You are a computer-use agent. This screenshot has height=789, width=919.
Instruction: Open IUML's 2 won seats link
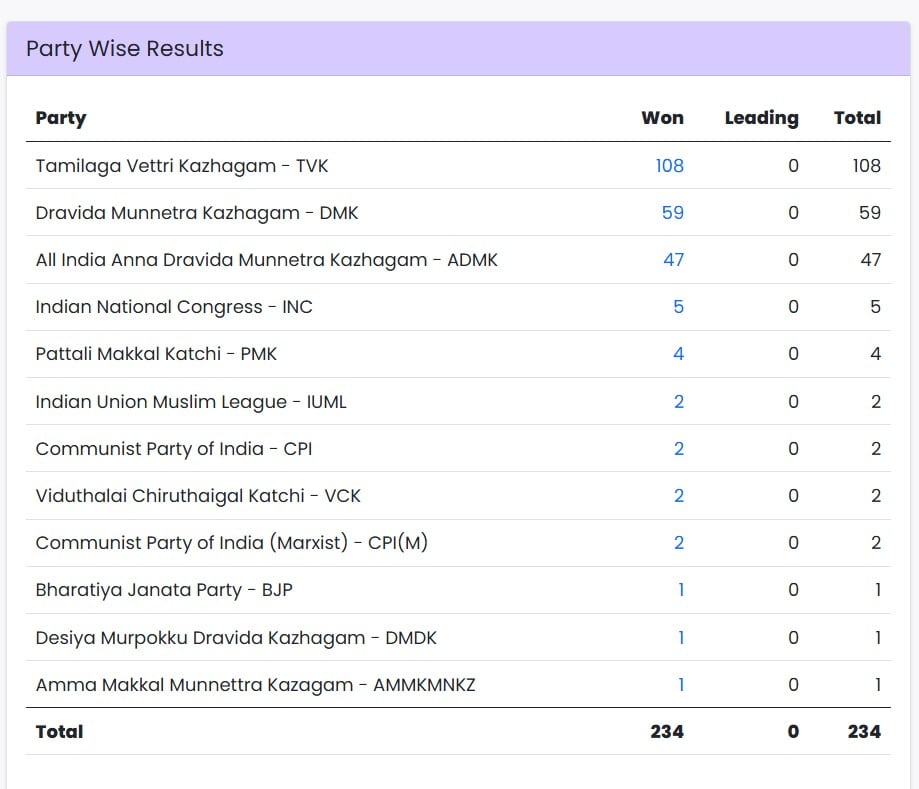point(679,402)
